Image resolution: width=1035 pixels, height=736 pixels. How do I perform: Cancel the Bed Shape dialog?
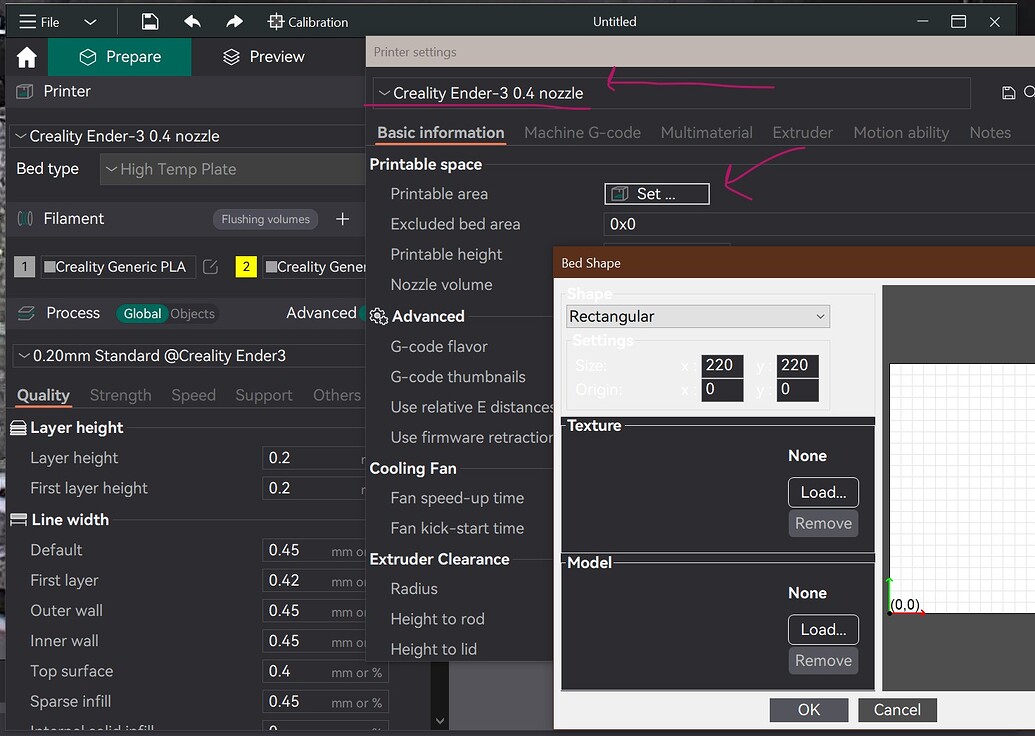click(897, 710)
